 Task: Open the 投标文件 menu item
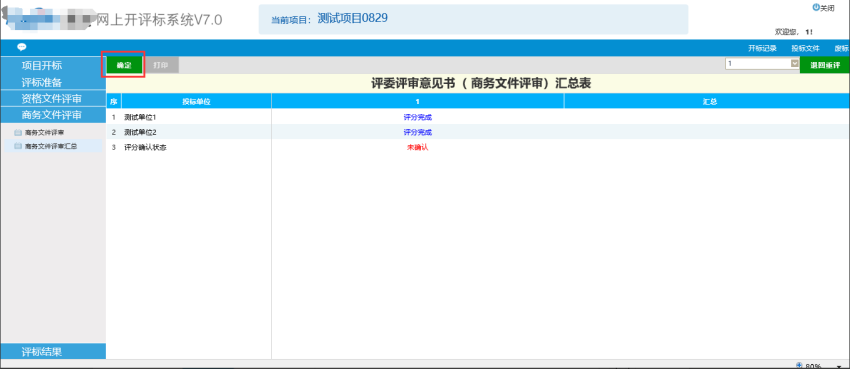(x=805, y=48)
